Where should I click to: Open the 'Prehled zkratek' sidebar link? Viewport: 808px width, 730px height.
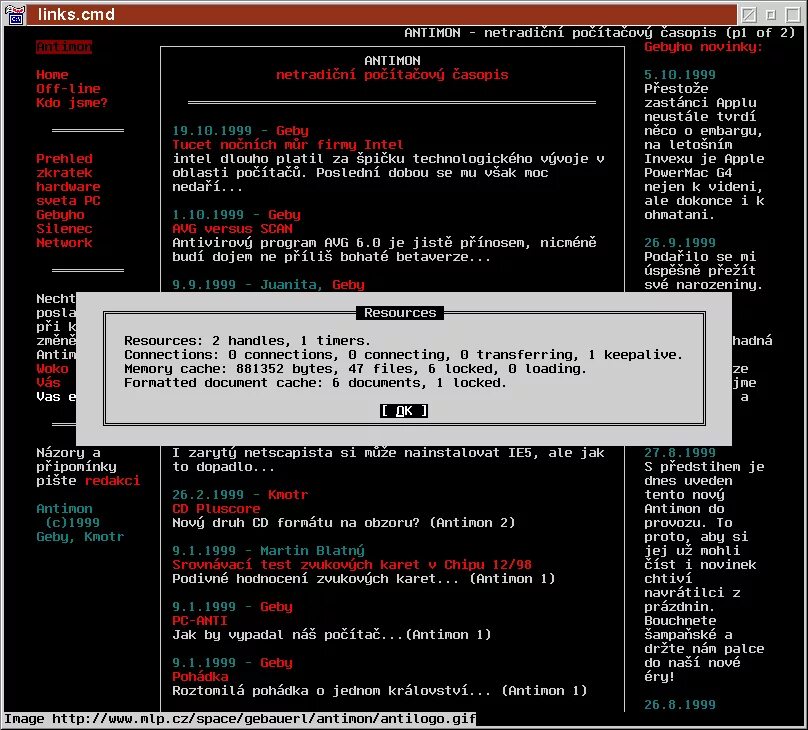[x=64, y=166]
